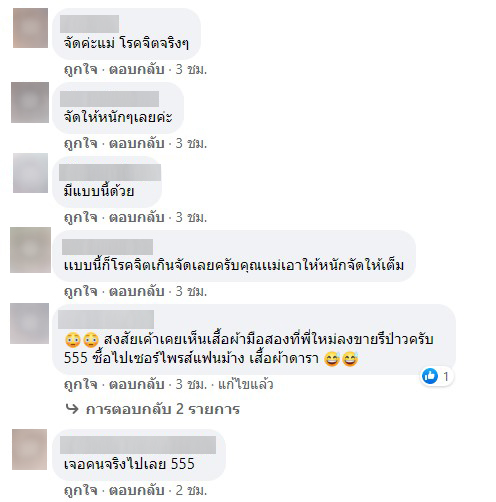Click the reply arrow icon beside การตอบกลับ 2 รายการ
This screenshot has width=496, height=502.
[x=72, y=409]
